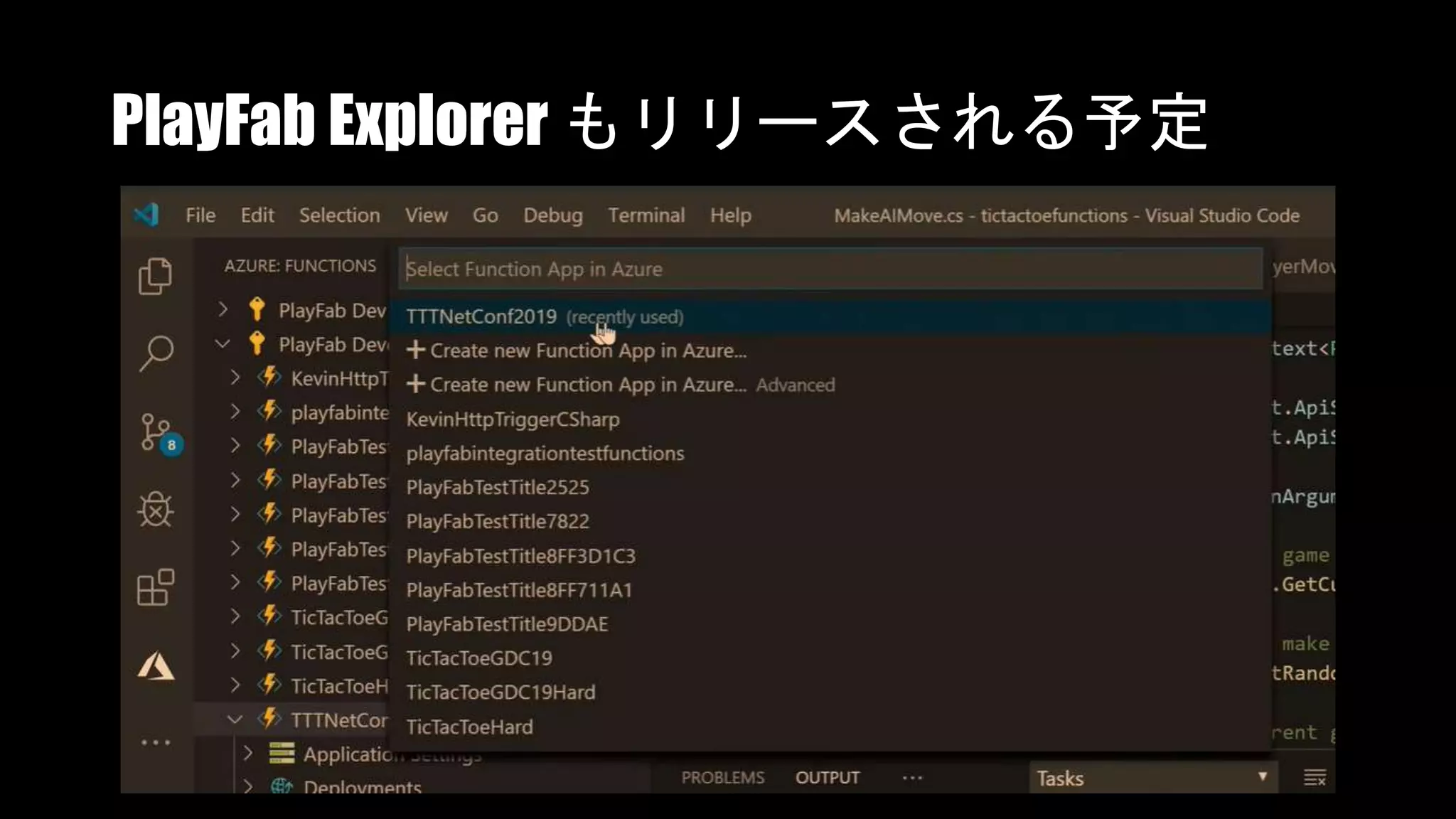
Task: Choose KevinHttpTriggerCSharp from the list
Action: coord(830,419)
